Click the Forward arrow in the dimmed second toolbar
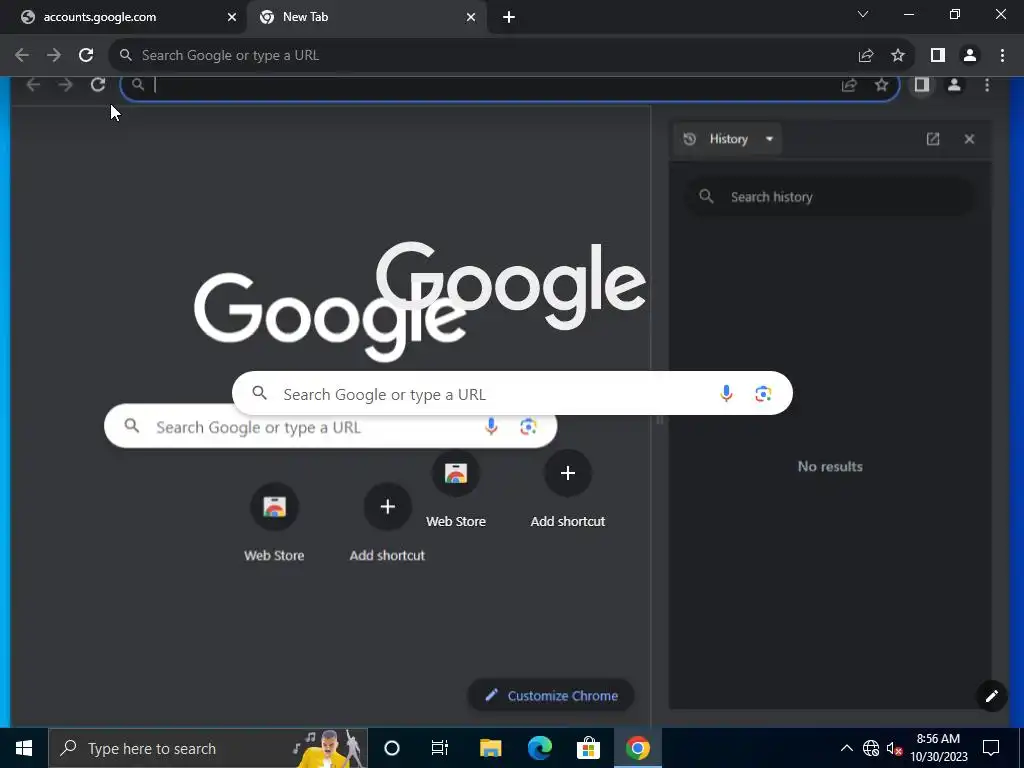Image resolution: width=1024 pixels, height=768 pixels. click(65, 85)
